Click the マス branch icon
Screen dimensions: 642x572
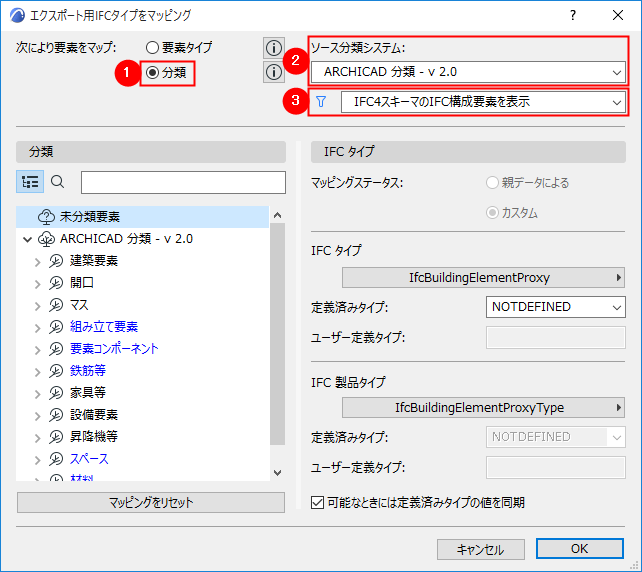tap(56, 305)
